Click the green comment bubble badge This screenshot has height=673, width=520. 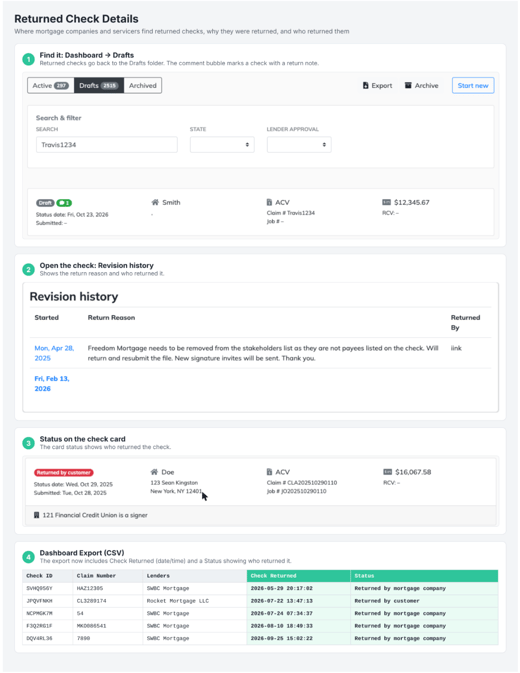[64, 203]
